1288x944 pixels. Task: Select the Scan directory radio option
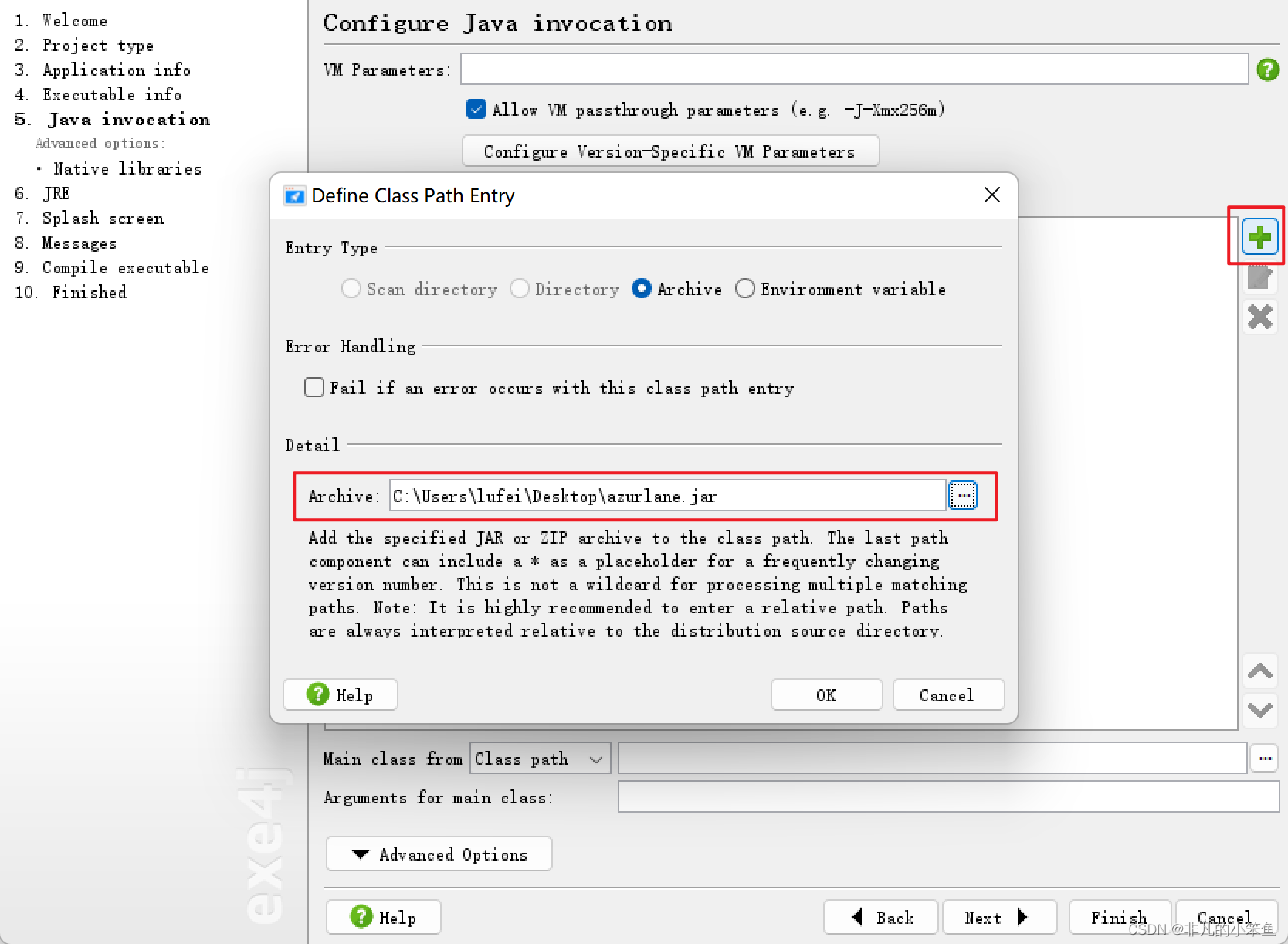(x=351, y=289)
